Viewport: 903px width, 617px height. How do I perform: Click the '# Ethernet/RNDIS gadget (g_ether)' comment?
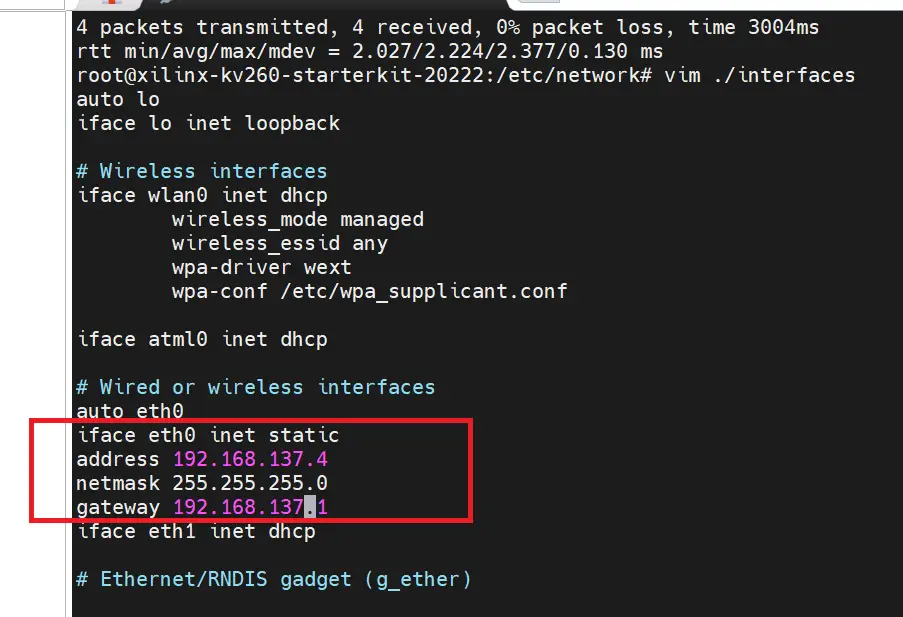tap(274, 579)
